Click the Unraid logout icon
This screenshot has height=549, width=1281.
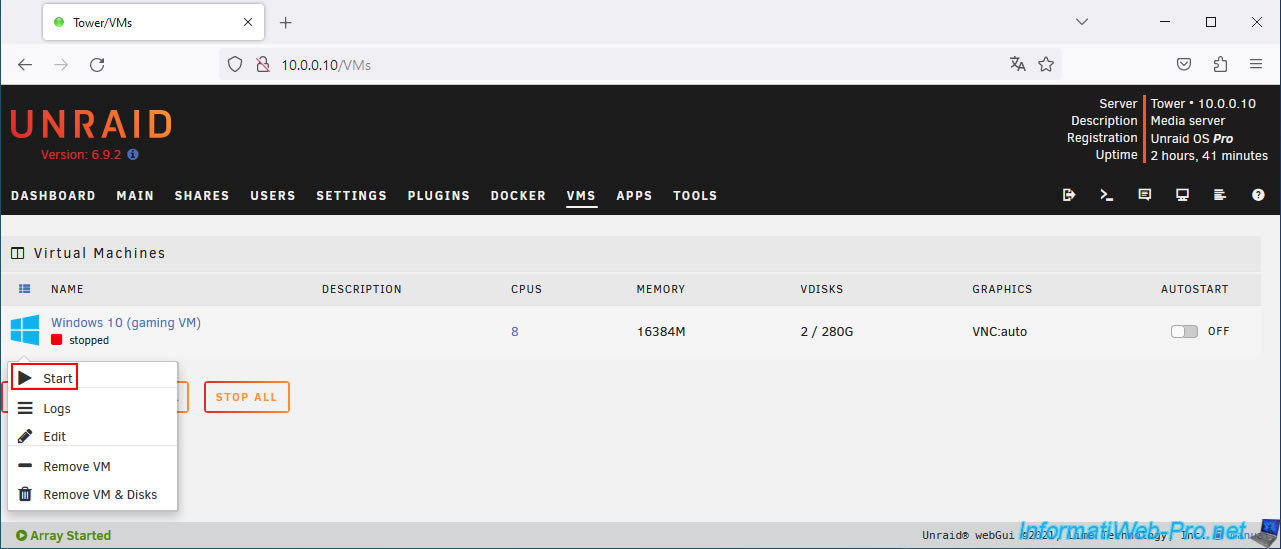[1069, 195]
